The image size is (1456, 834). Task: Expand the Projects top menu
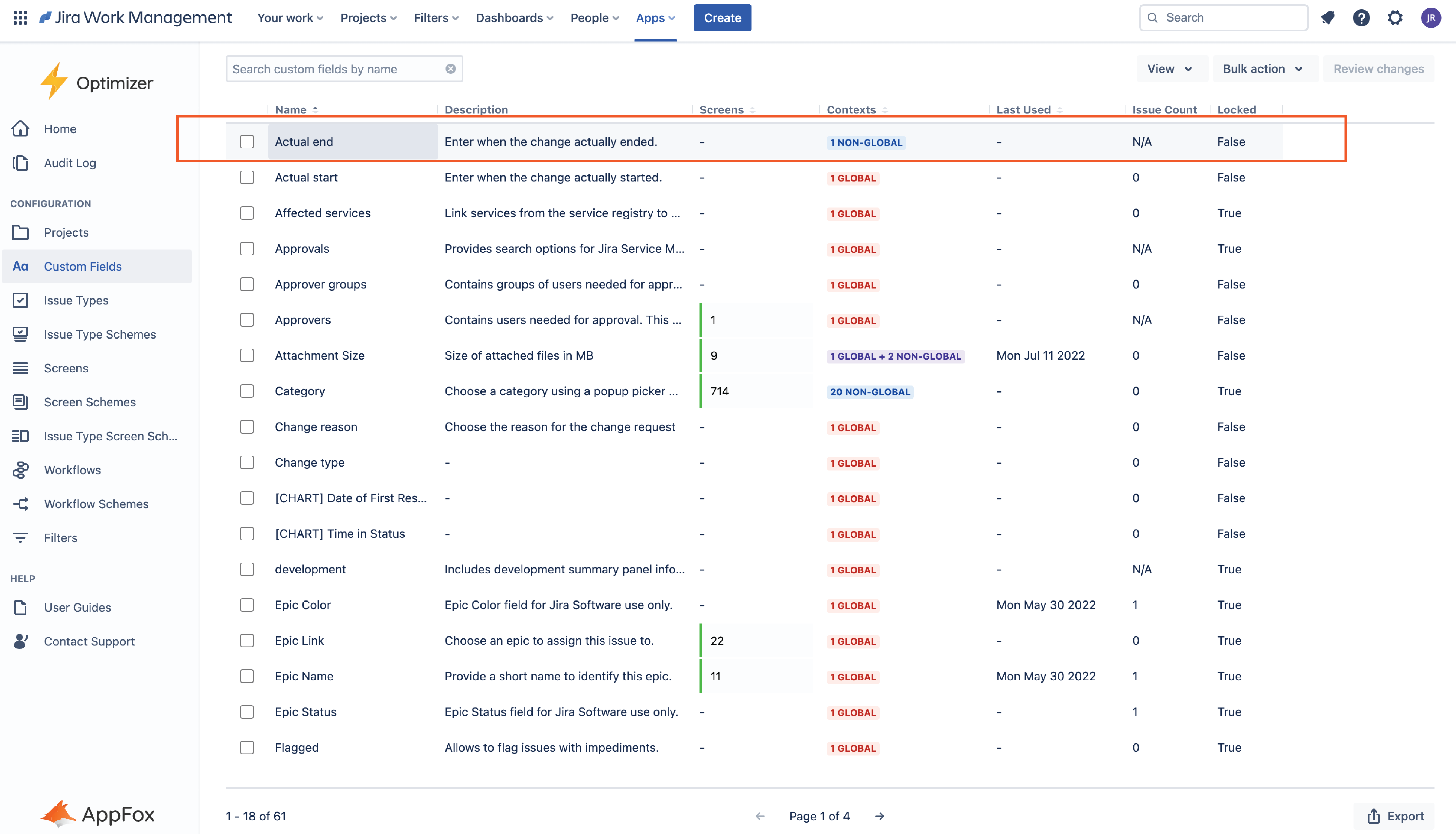pyautogui.click(x=369, y=18)
